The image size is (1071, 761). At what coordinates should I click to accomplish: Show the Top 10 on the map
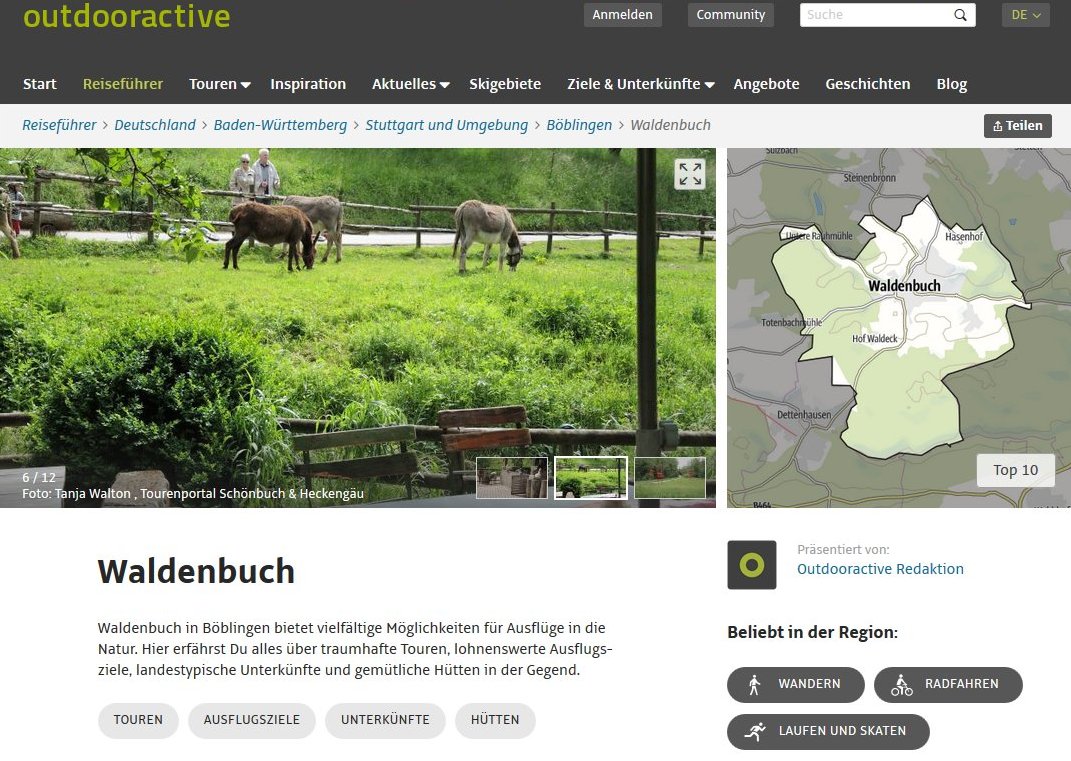click(1015, 470)
